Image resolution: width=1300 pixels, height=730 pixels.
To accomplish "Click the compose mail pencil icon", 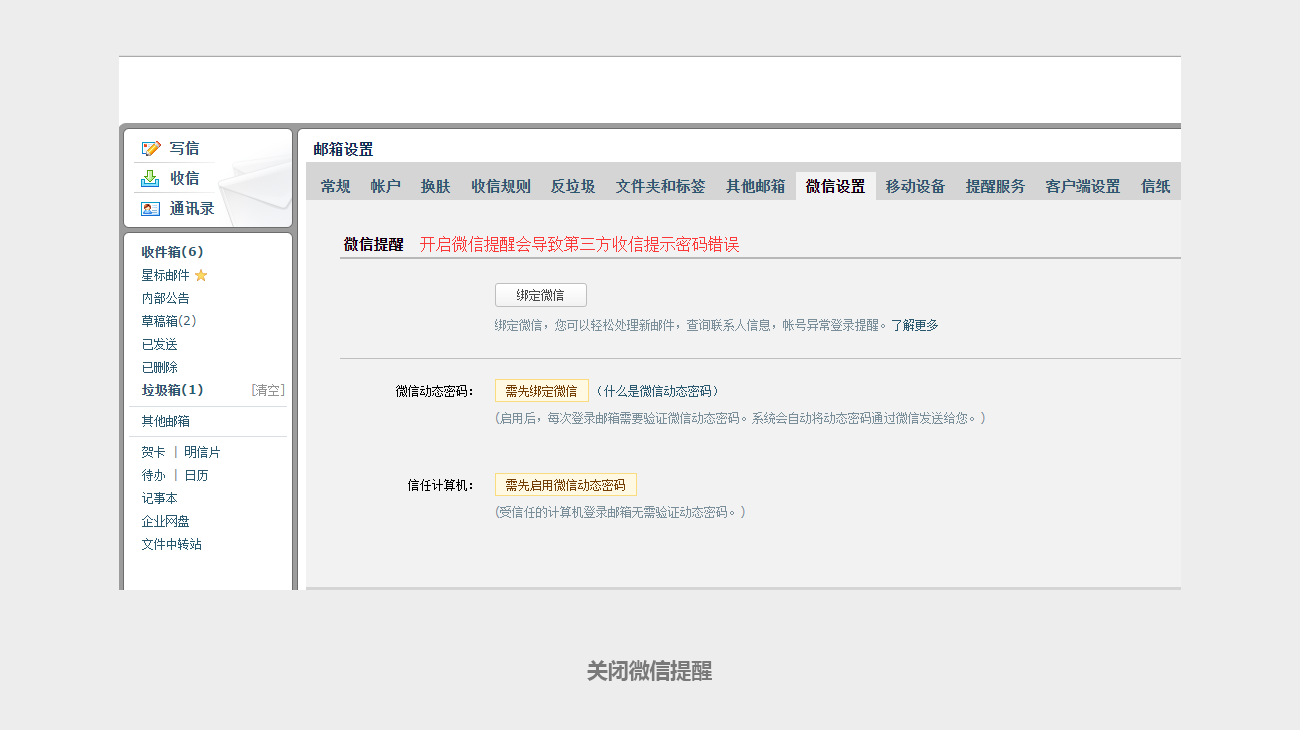I will (151, 148).
